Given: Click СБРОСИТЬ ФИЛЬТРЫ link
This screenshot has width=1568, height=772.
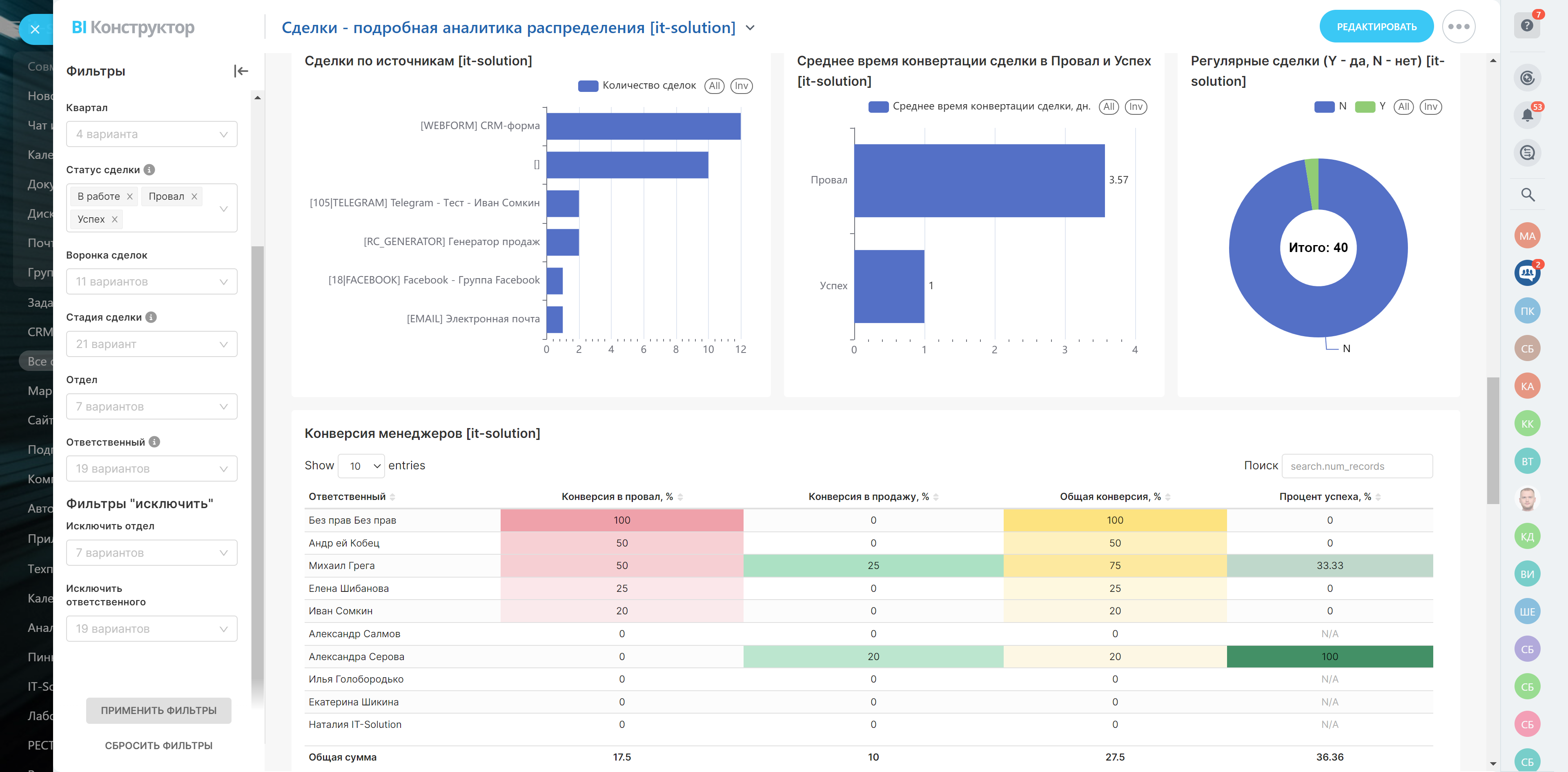Looking at the screenshot, I should [158, 745].
